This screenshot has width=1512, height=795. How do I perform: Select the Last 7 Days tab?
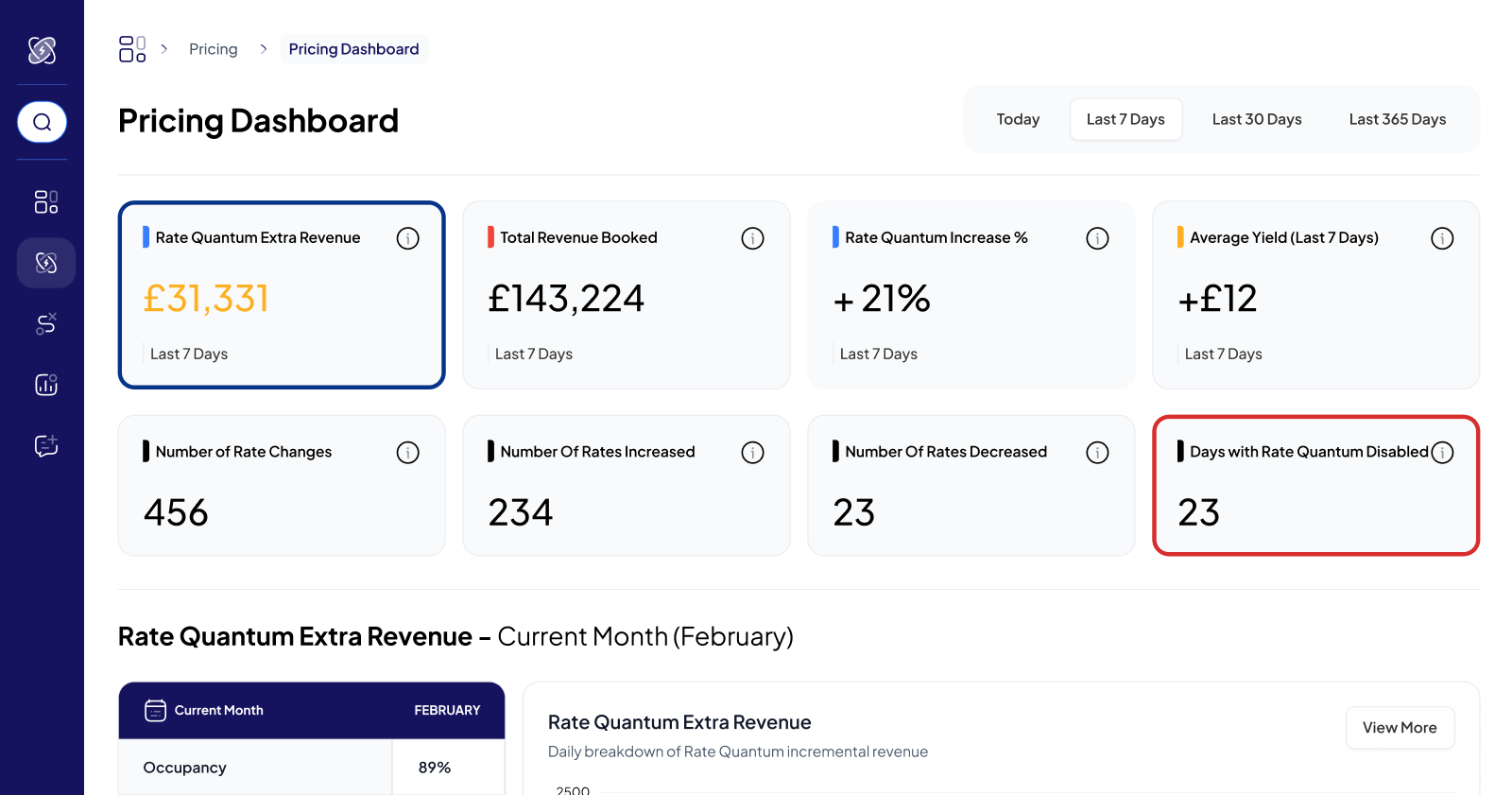pos(1125,119)
